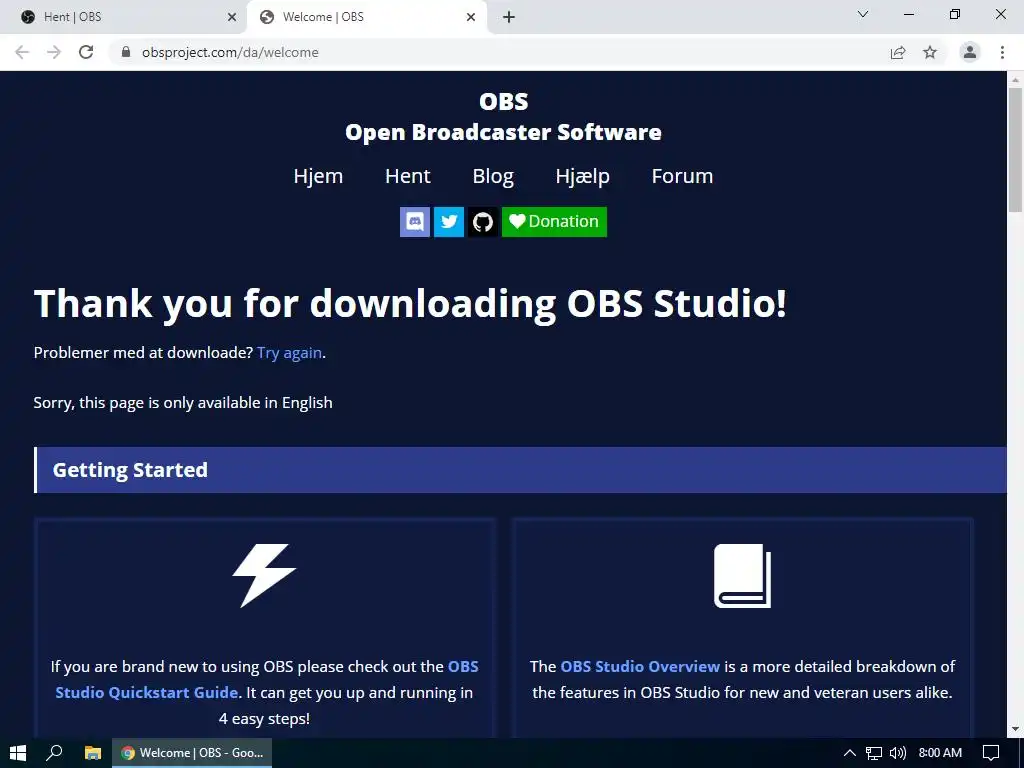Click the OBS site title heading
This screenshot has width=1024, height=768.
coord(504,101)
